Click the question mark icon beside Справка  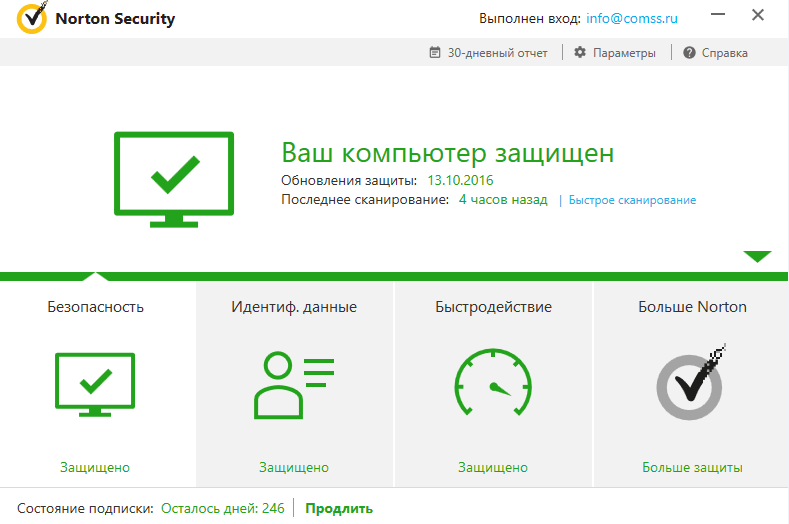point(689,52)
